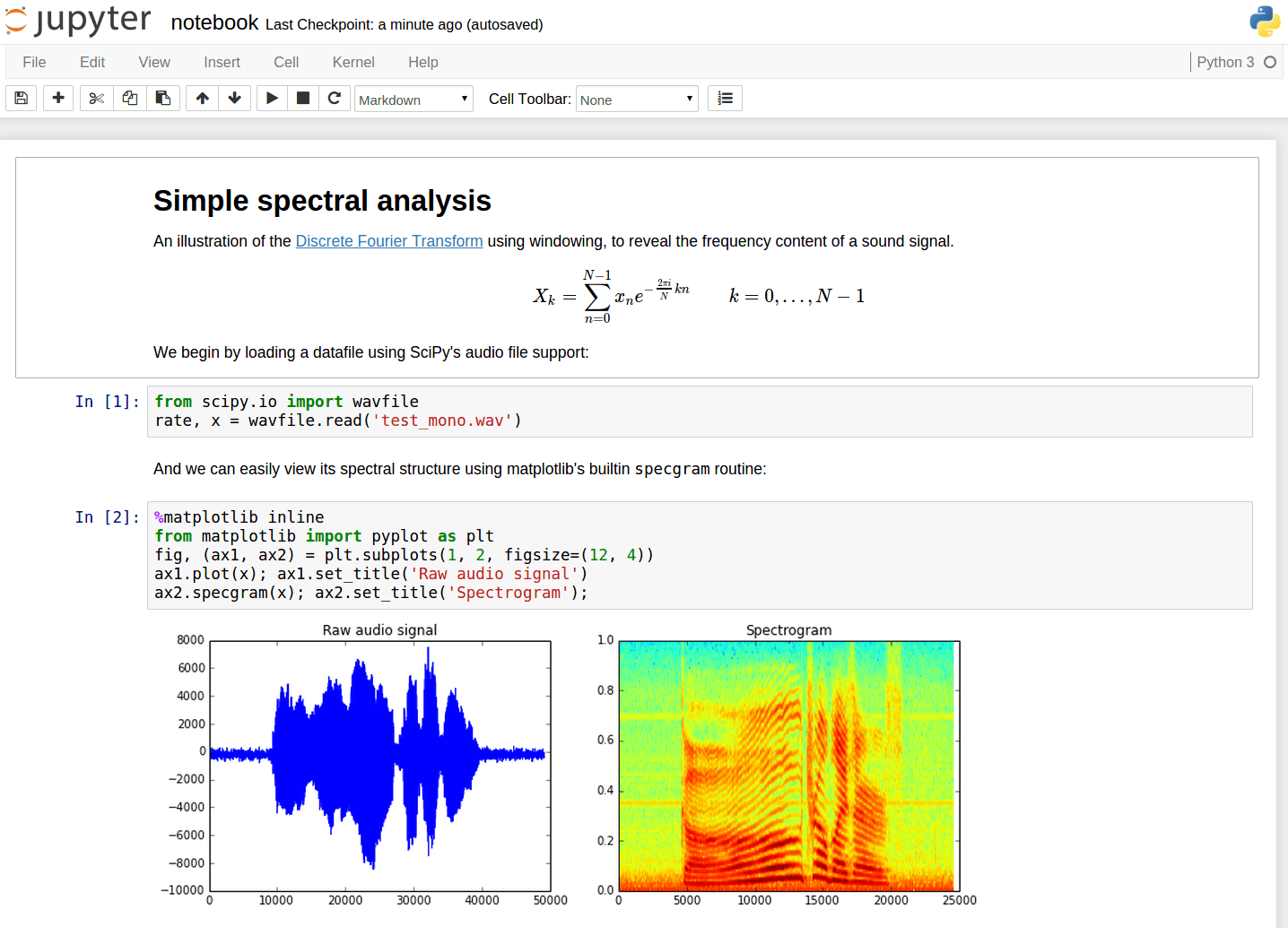Select the In [2] prompt
The image size is (1288, 928).
click(107, 517)
